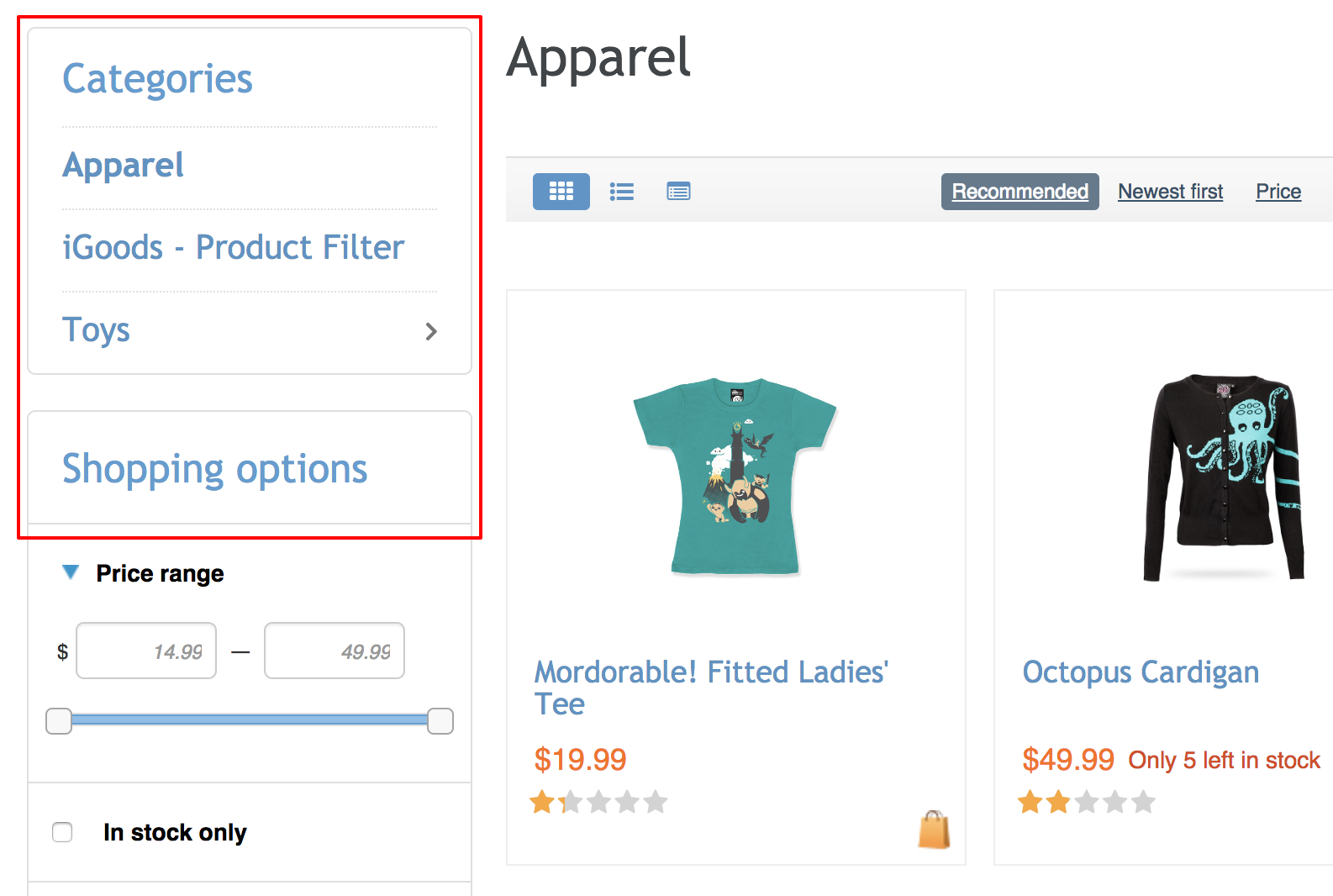This screenshot has height=896, width=1333.
Task: Click the shopping bag on Mordorable Tee
Action: (933, 829)
